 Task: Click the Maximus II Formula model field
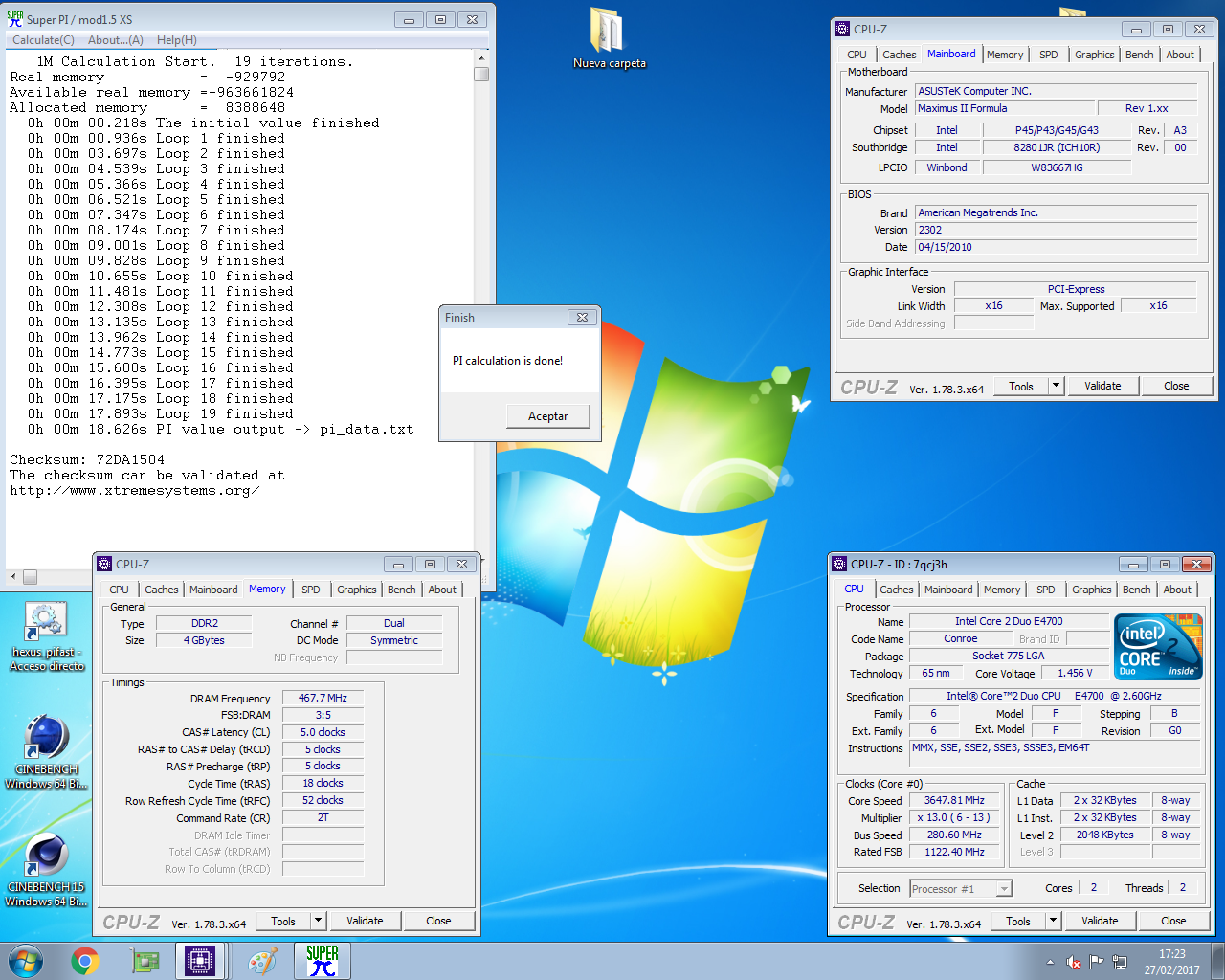tap(1005, 108)
